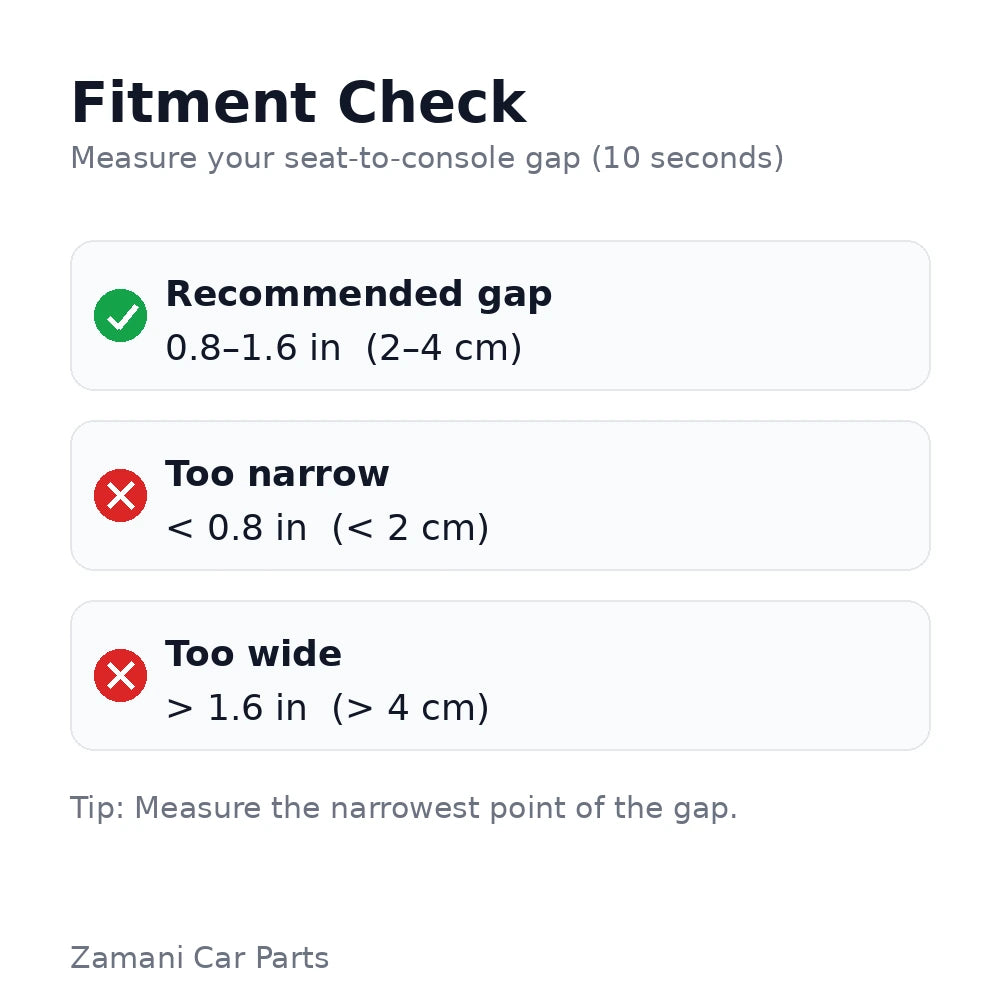Select the Recommended gap heading
The image size is (1000, 1000).
point(358,294)
